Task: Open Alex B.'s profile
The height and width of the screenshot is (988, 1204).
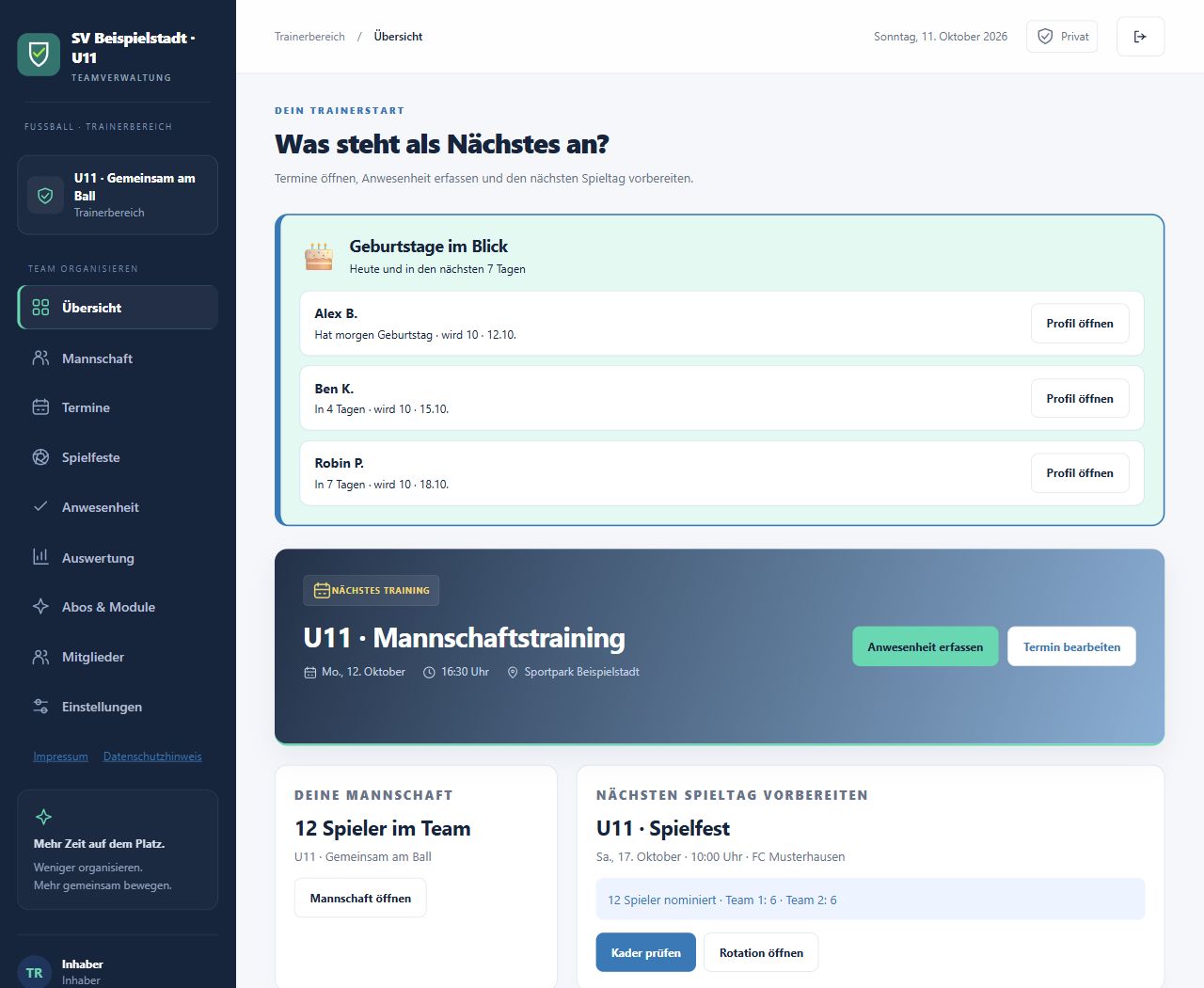Action: (1080, 323)
